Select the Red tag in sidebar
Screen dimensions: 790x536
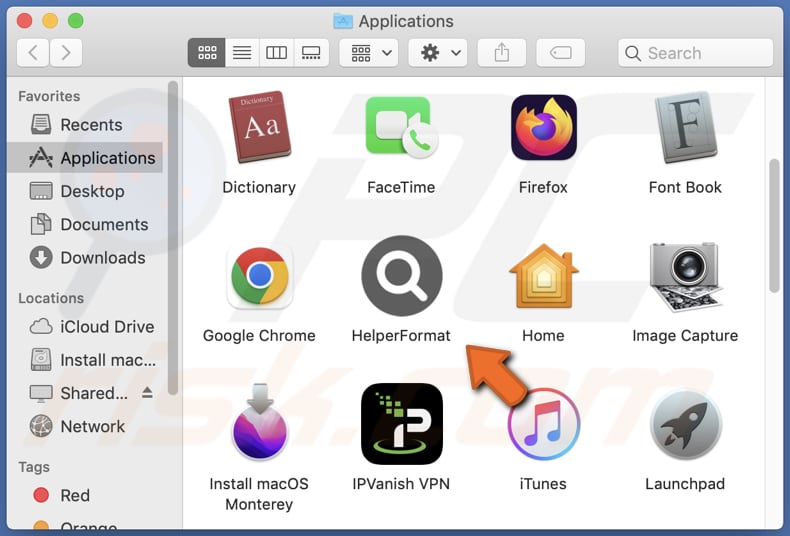(85, 495)
